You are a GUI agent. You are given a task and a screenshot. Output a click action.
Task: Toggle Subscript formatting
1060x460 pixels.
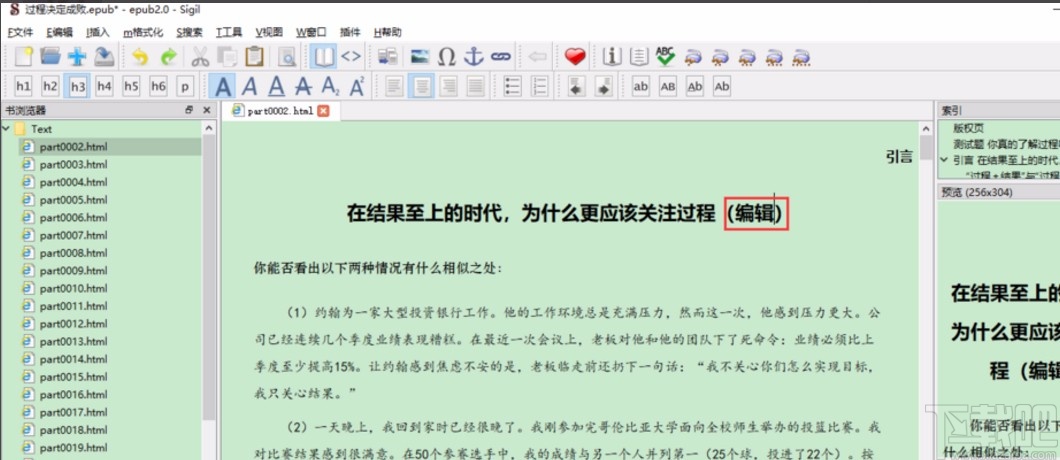[x=330, y=87]
